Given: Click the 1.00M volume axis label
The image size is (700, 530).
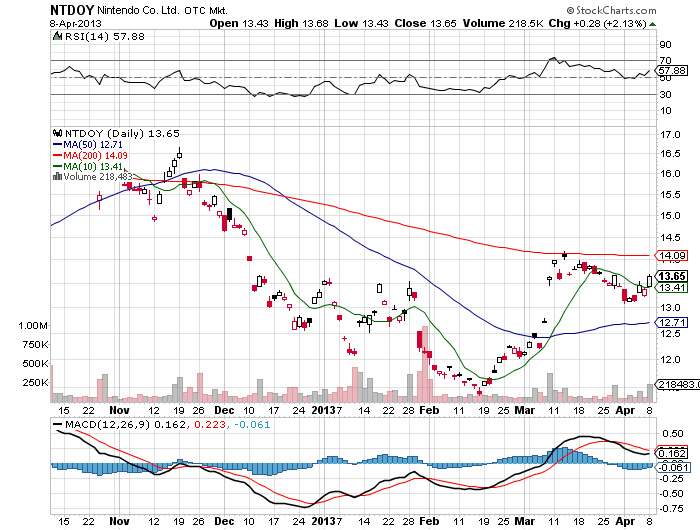Looking at the screenshot, I should 33,326.
